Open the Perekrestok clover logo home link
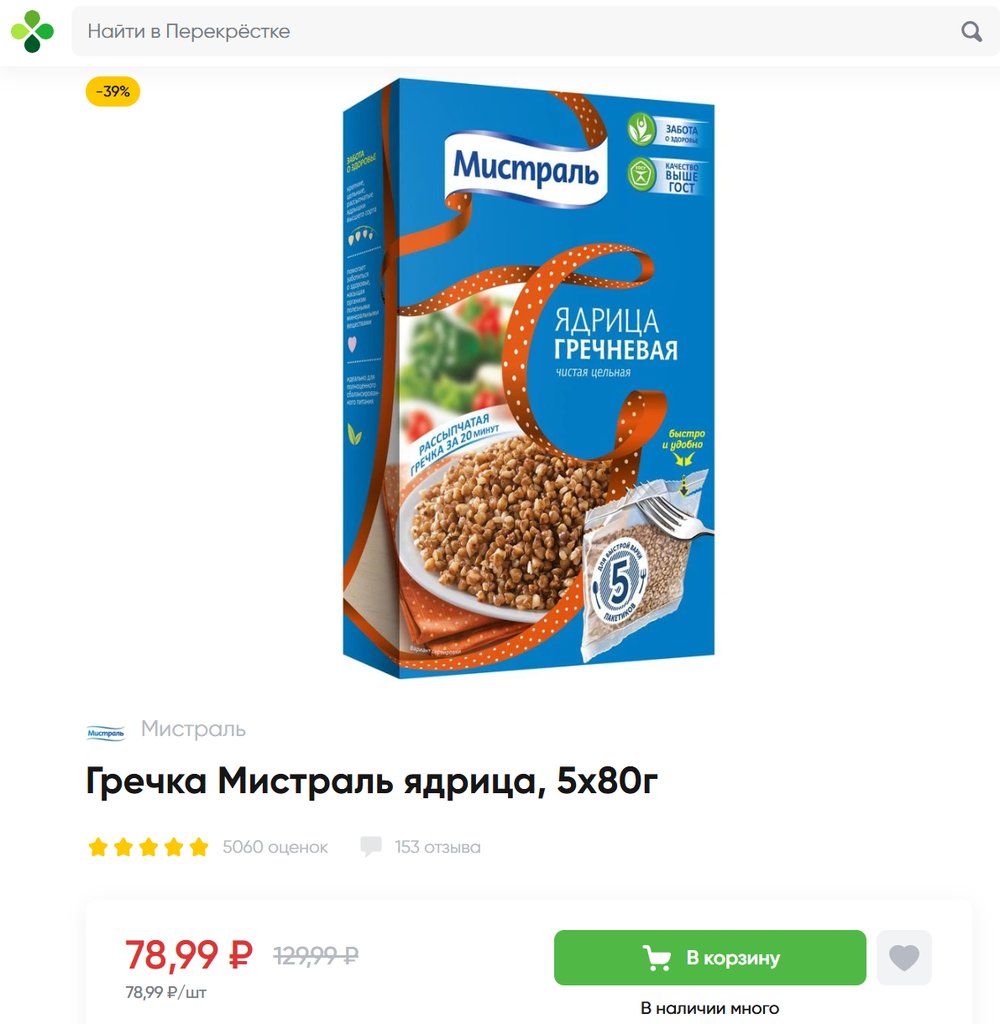The width and height of the screenshot is (1000, 1024). click(x=32, y=31)
